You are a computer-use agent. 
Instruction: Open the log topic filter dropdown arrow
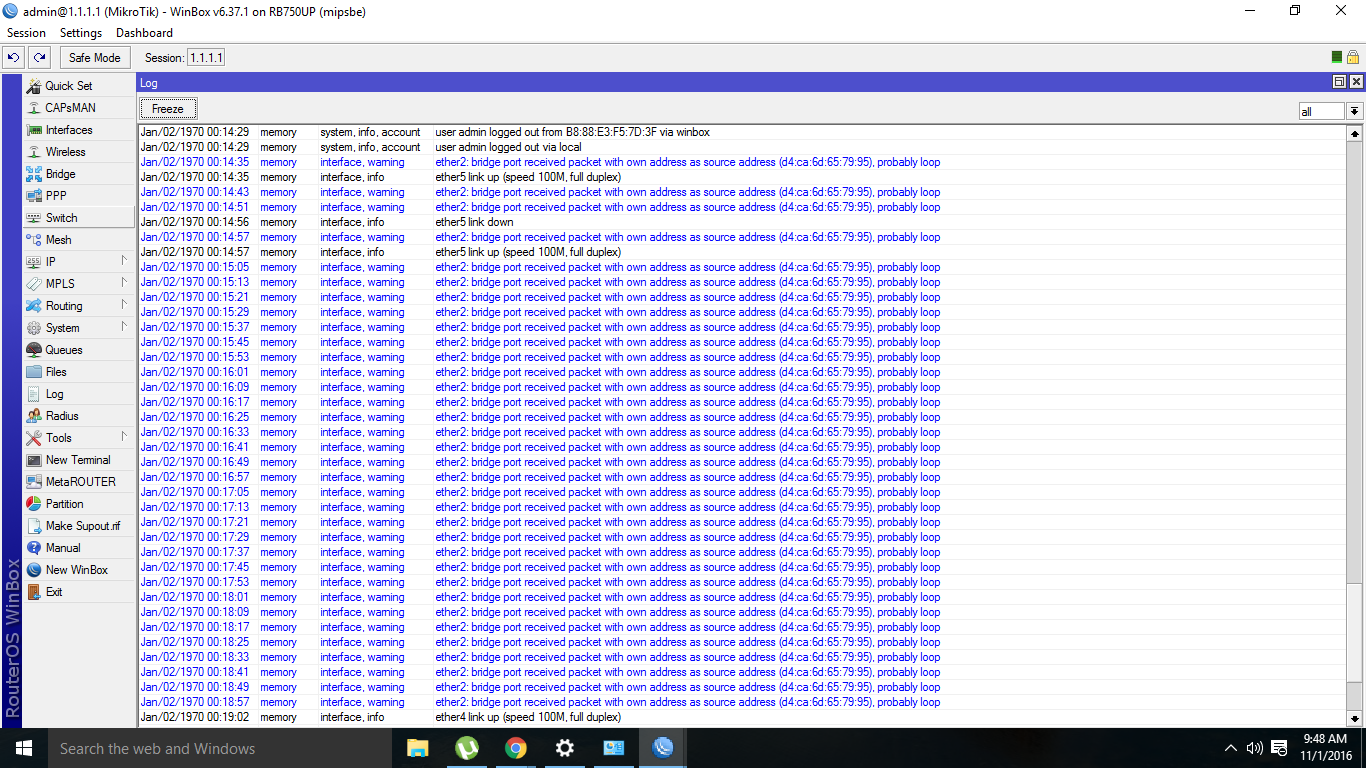point(1355,111)
